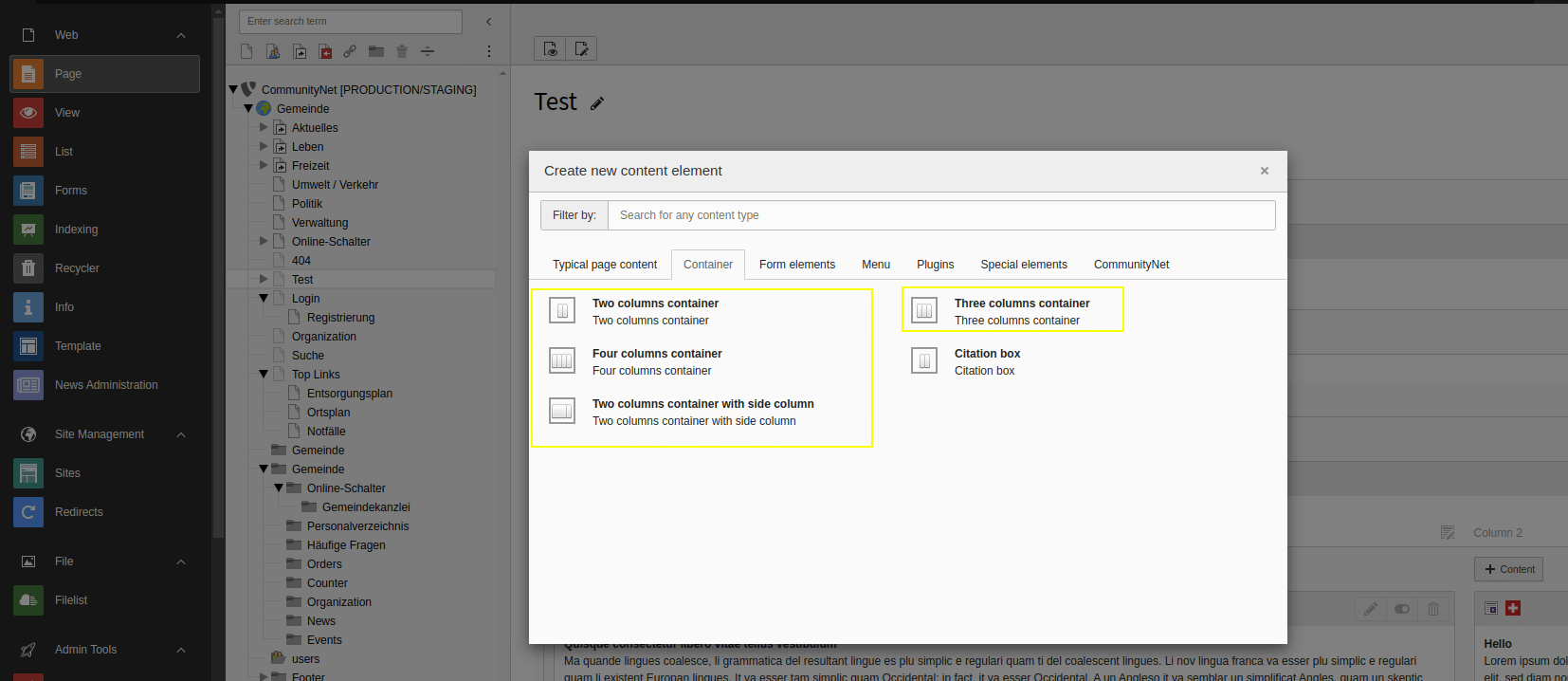Click the backend user section page icon
1568x681 pixels.
point(273,51)
